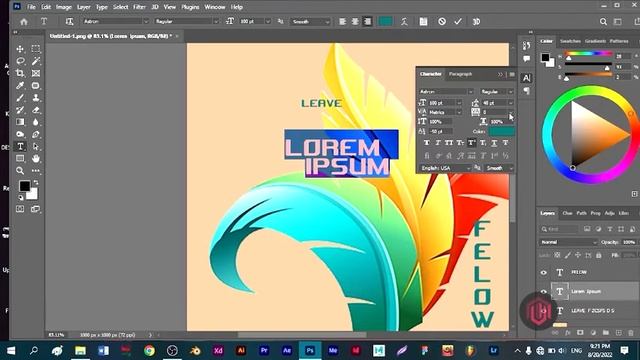Select the Lasso tool
640x360 pixels.
click(20, 61)
